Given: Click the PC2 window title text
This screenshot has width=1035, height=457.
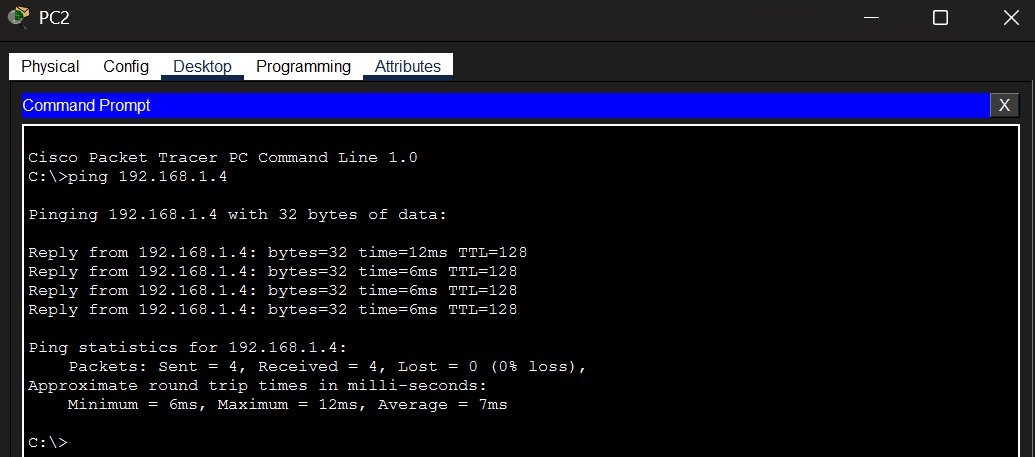Looking at the screenshot, I should point(54,18).
